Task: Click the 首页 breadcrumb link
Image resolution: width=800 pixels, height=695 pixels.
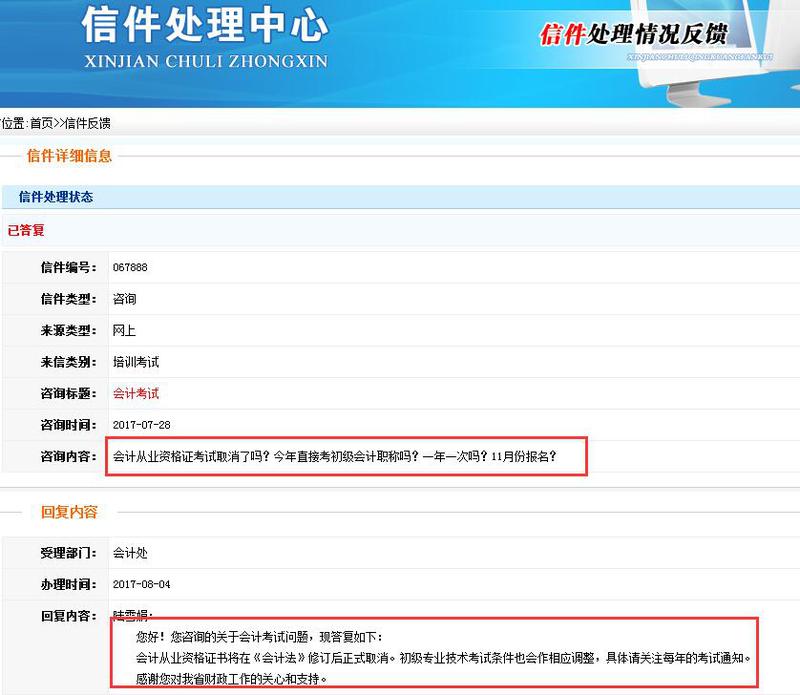Action: (x=41, y=123)
